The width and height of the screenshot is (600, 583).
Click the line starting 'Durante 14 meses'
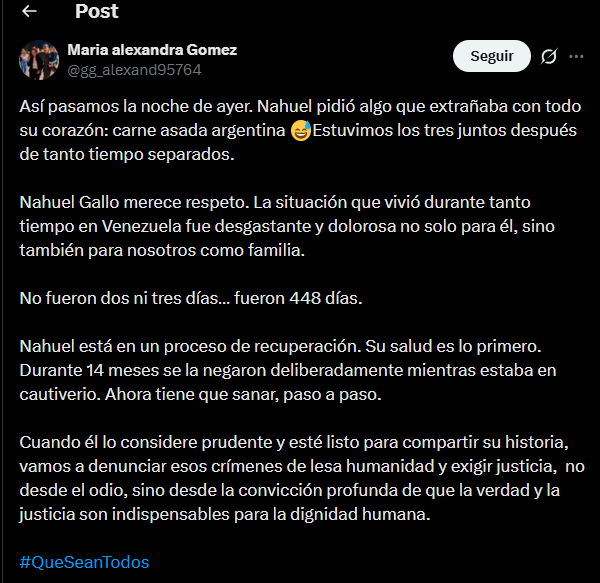click(288, 370)
